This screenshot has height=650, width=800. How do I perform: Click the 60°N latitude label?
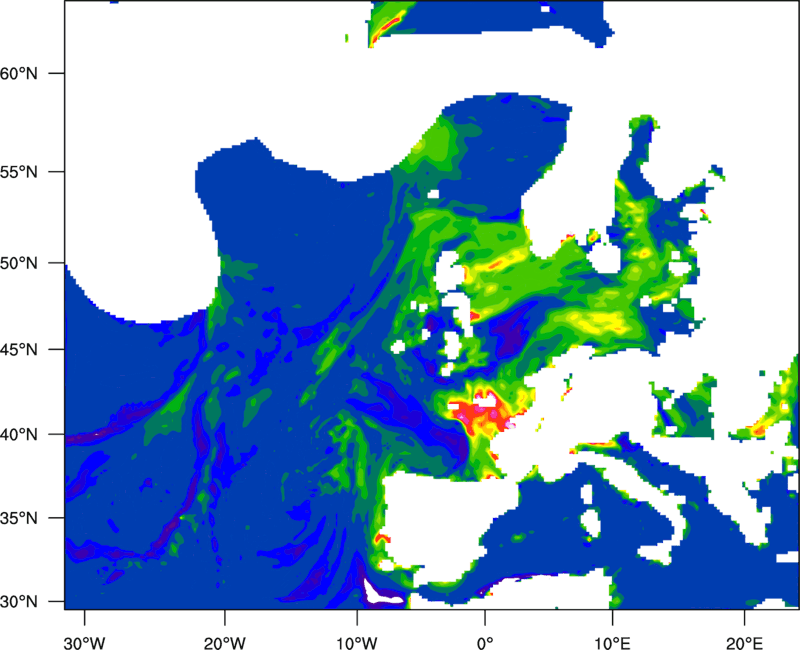click(x=19, y=73)
